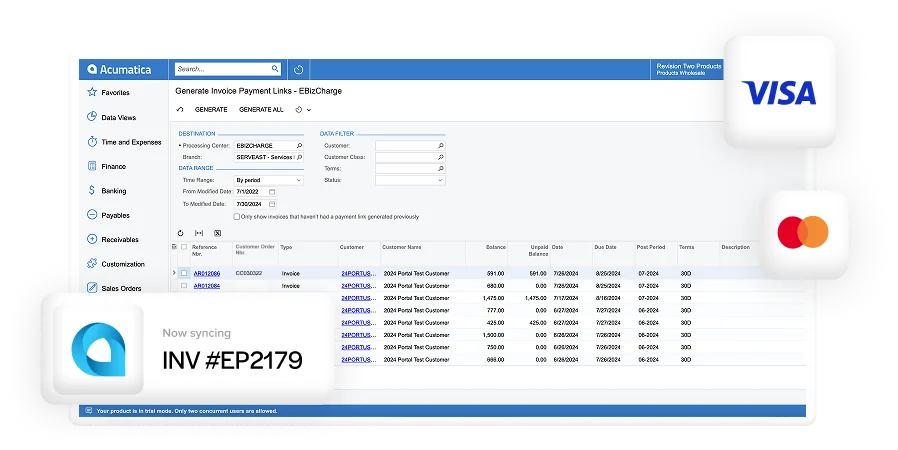Click the grid header files icon

[x=174, y=247]
